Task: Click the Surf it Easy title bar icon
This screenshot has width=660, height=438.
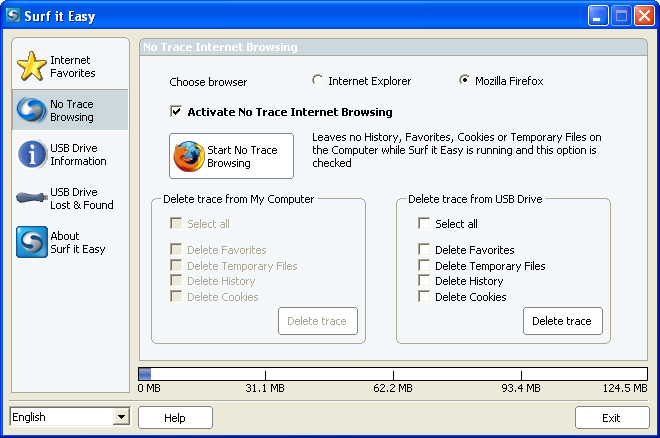Action: click(13, 16)
